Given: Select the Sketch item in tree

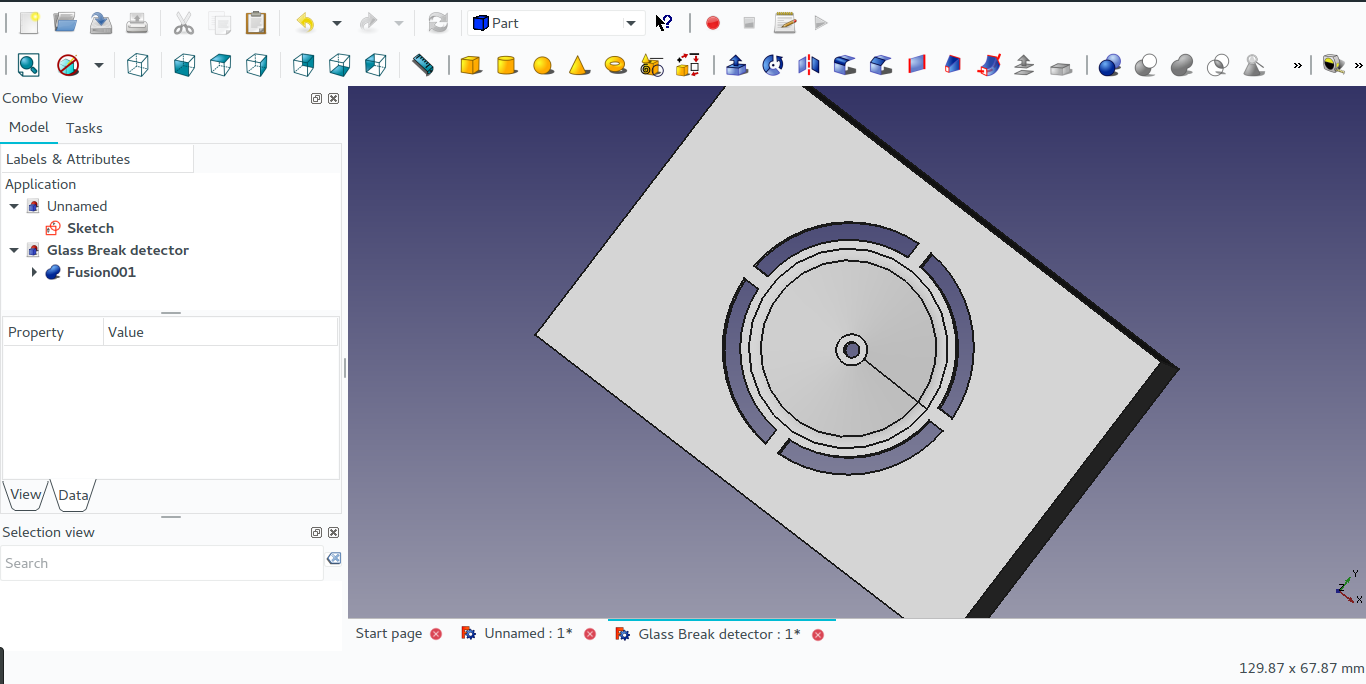Looking at the screenshot, I should (91, 227).
